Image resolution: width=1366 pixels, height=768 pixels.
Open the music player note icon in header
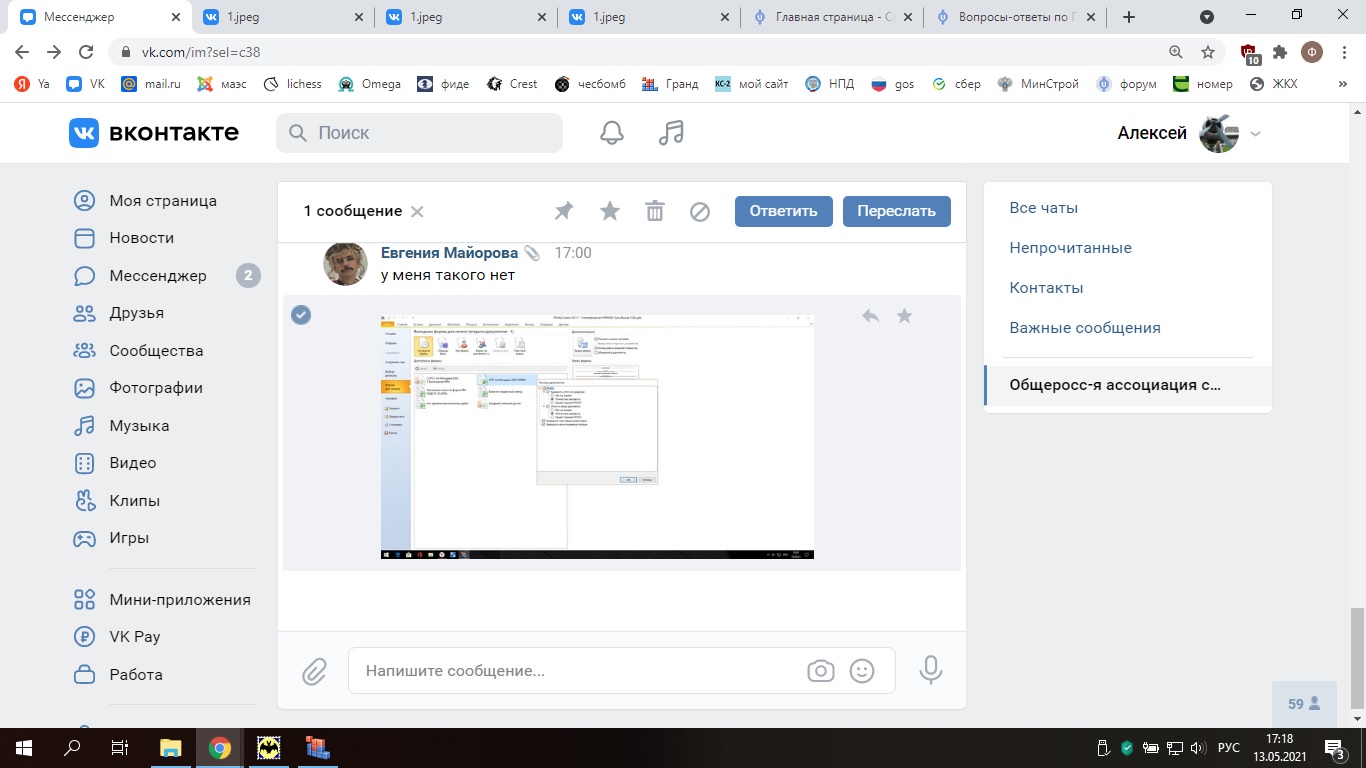click(671, 133)
